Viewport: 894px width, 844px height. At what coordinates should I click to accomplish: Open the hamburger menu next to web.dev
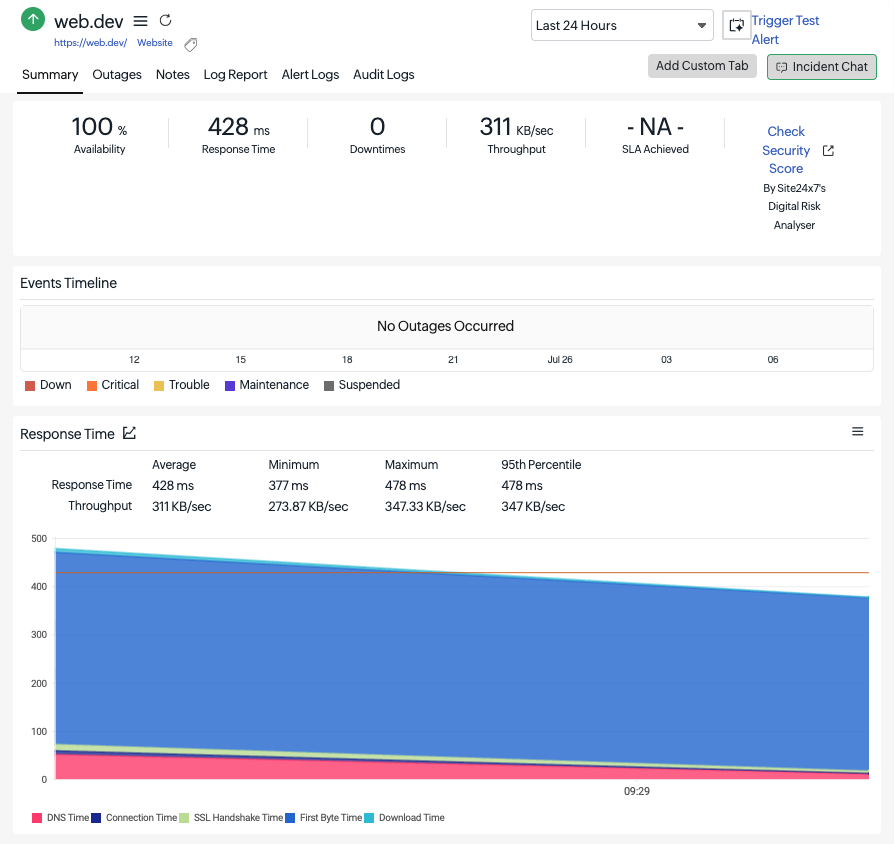(140, 21)
